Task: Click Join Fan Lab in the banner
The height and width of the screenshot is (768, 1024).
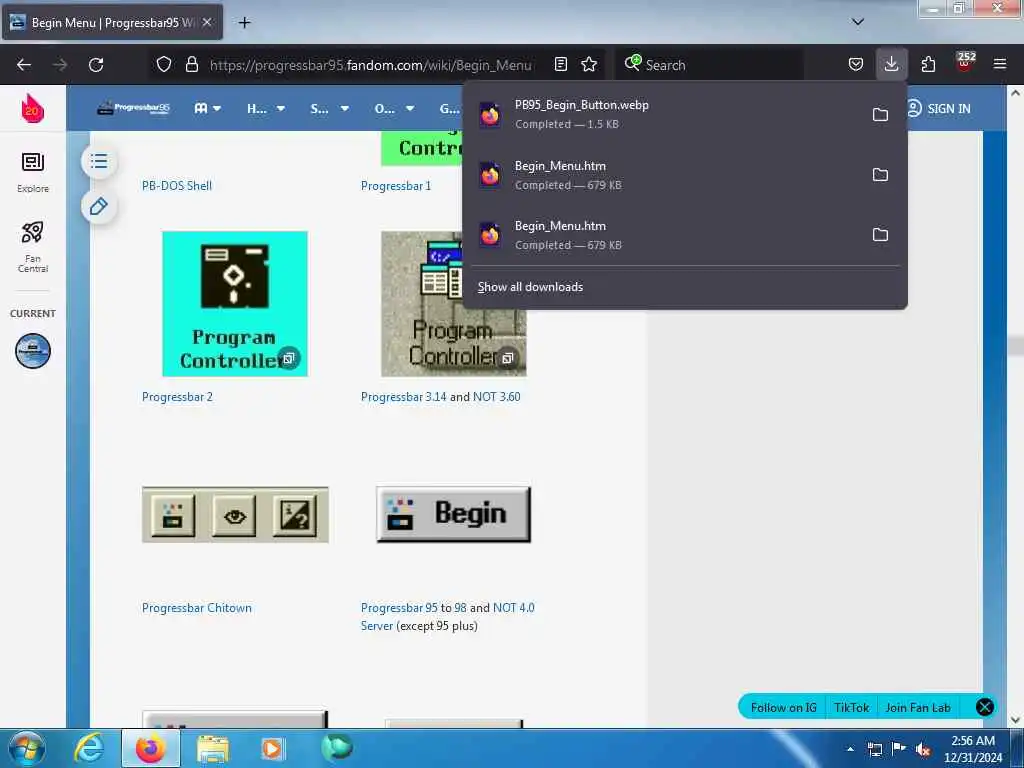Action: click(918, 707)
